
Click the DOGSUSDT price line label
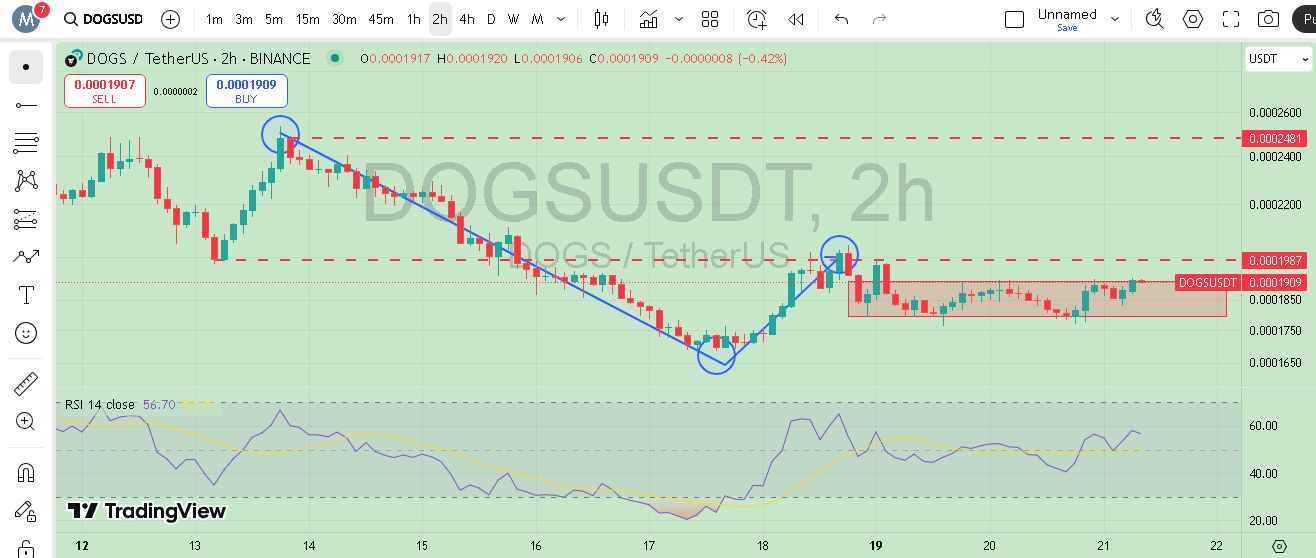[x=1208, y=282]
